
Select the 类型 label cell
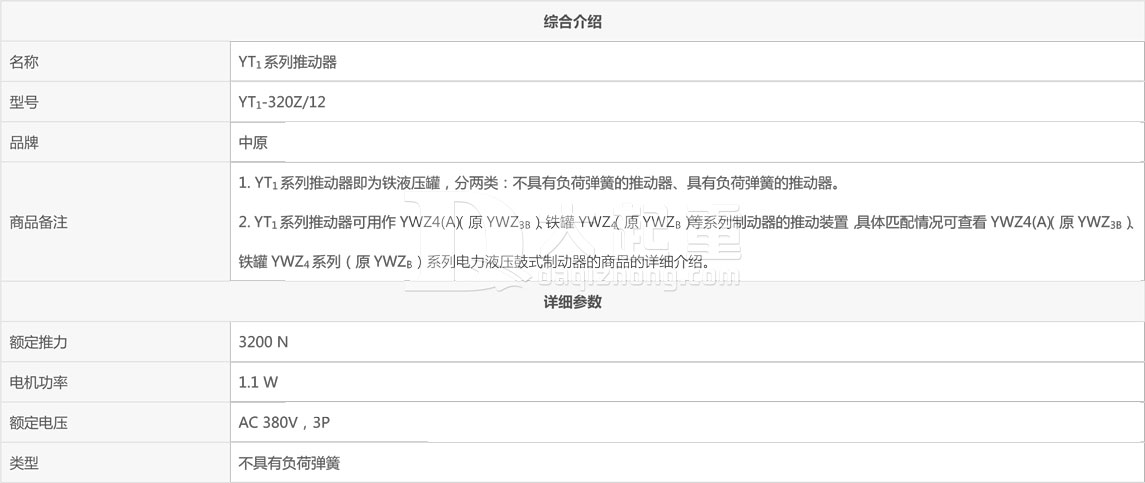115,462
